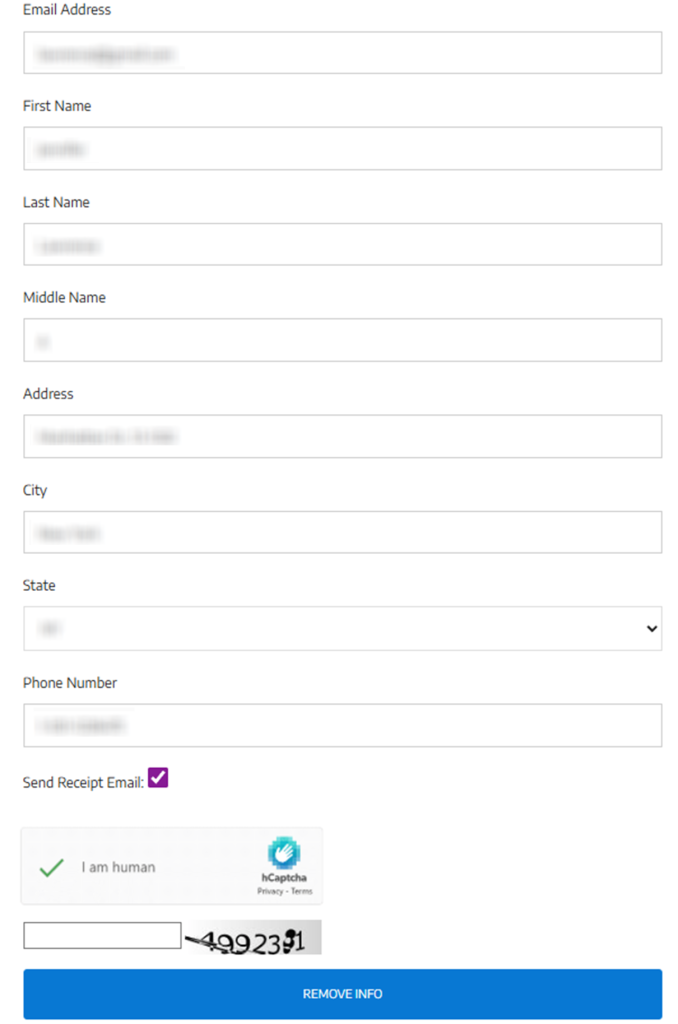
Task: Click the Phone Number input box
Action: click(x=342, y=725)
